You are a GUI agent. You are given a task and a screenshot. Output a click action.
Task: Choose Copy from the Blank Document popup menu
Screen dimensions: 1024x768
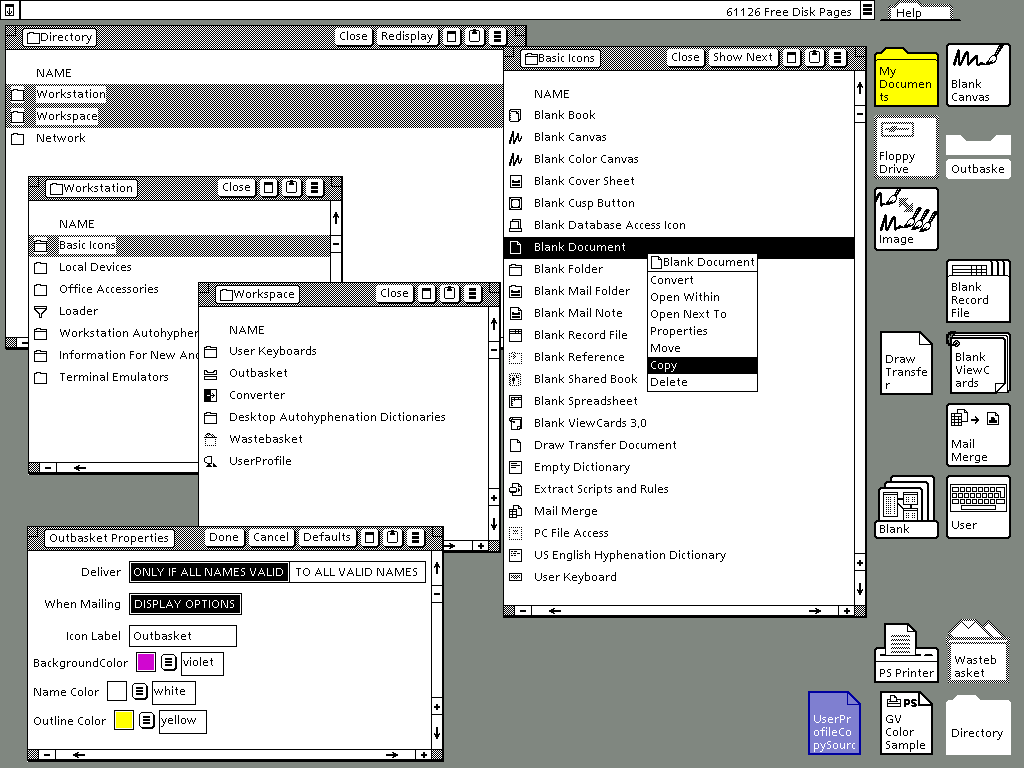pyautogui.click(x=702, y=365)
